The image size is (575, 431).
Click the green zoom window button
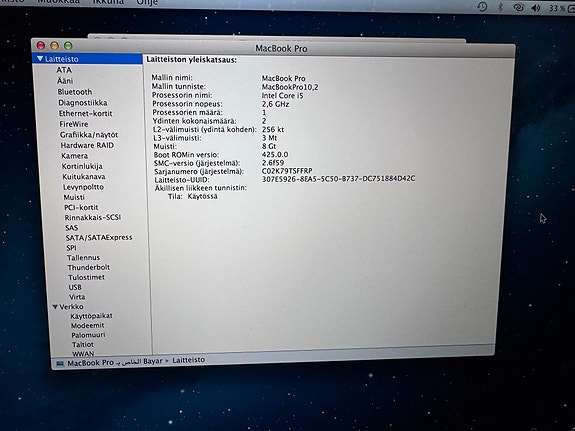[68, 45]
